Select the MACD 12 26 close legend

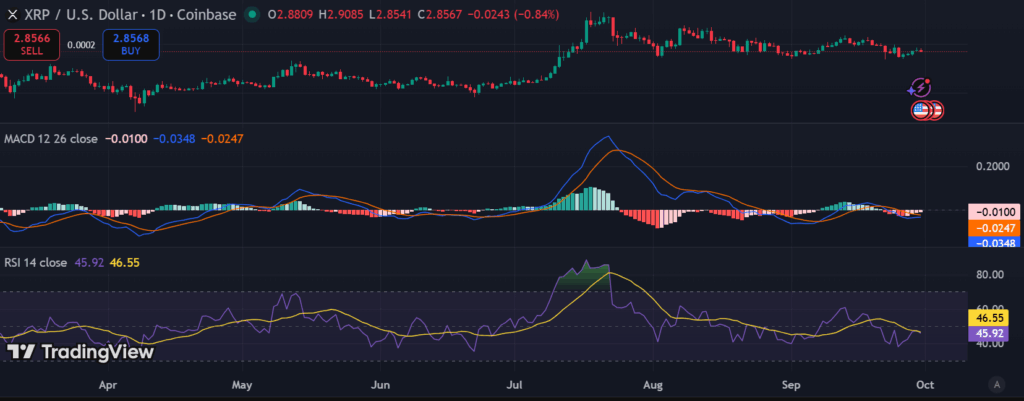click(x=48, y=139)
